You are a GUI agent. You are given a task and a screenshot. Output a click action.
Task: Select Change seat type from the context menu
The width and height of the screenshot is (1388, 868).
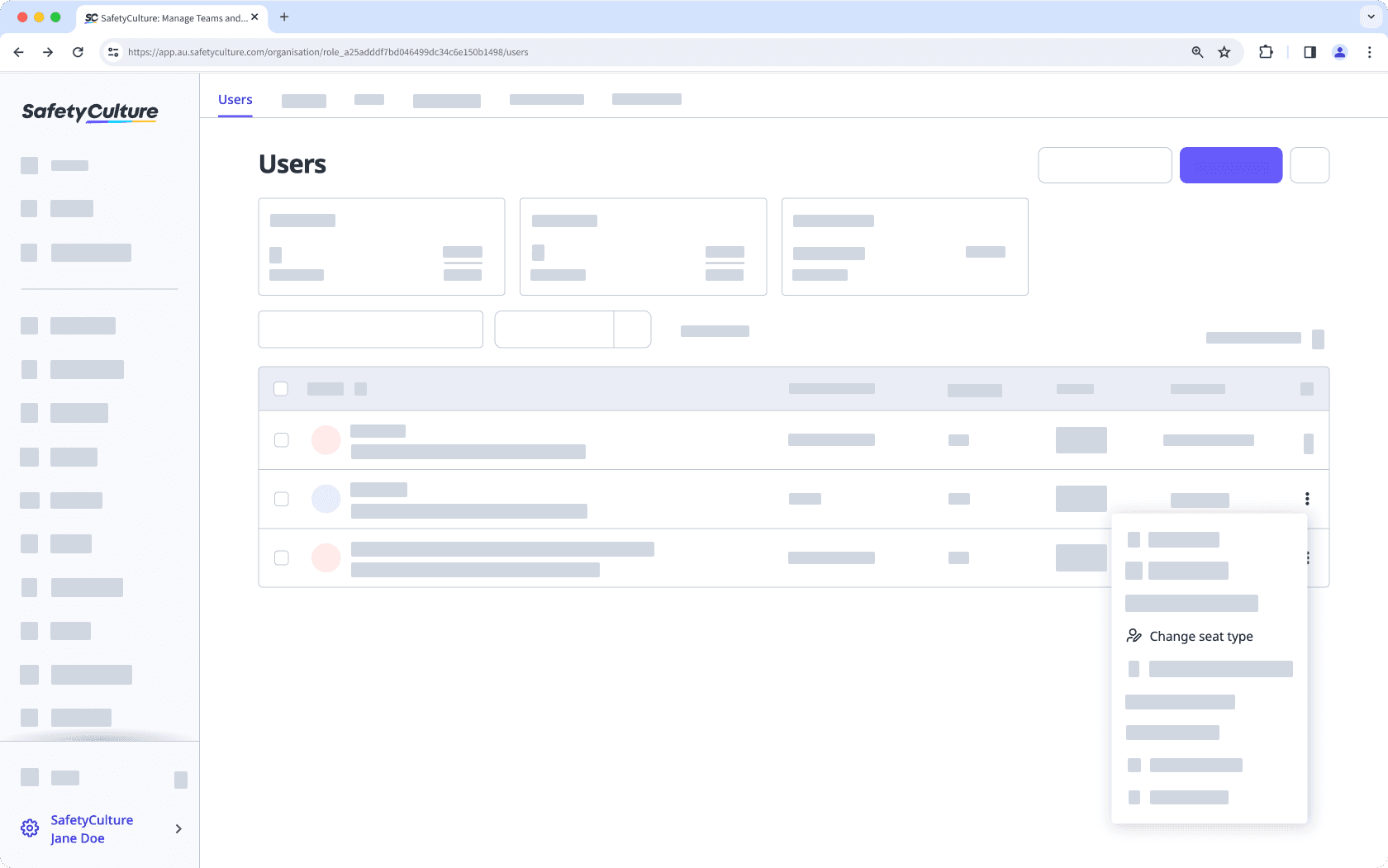tap(1200, 636)
